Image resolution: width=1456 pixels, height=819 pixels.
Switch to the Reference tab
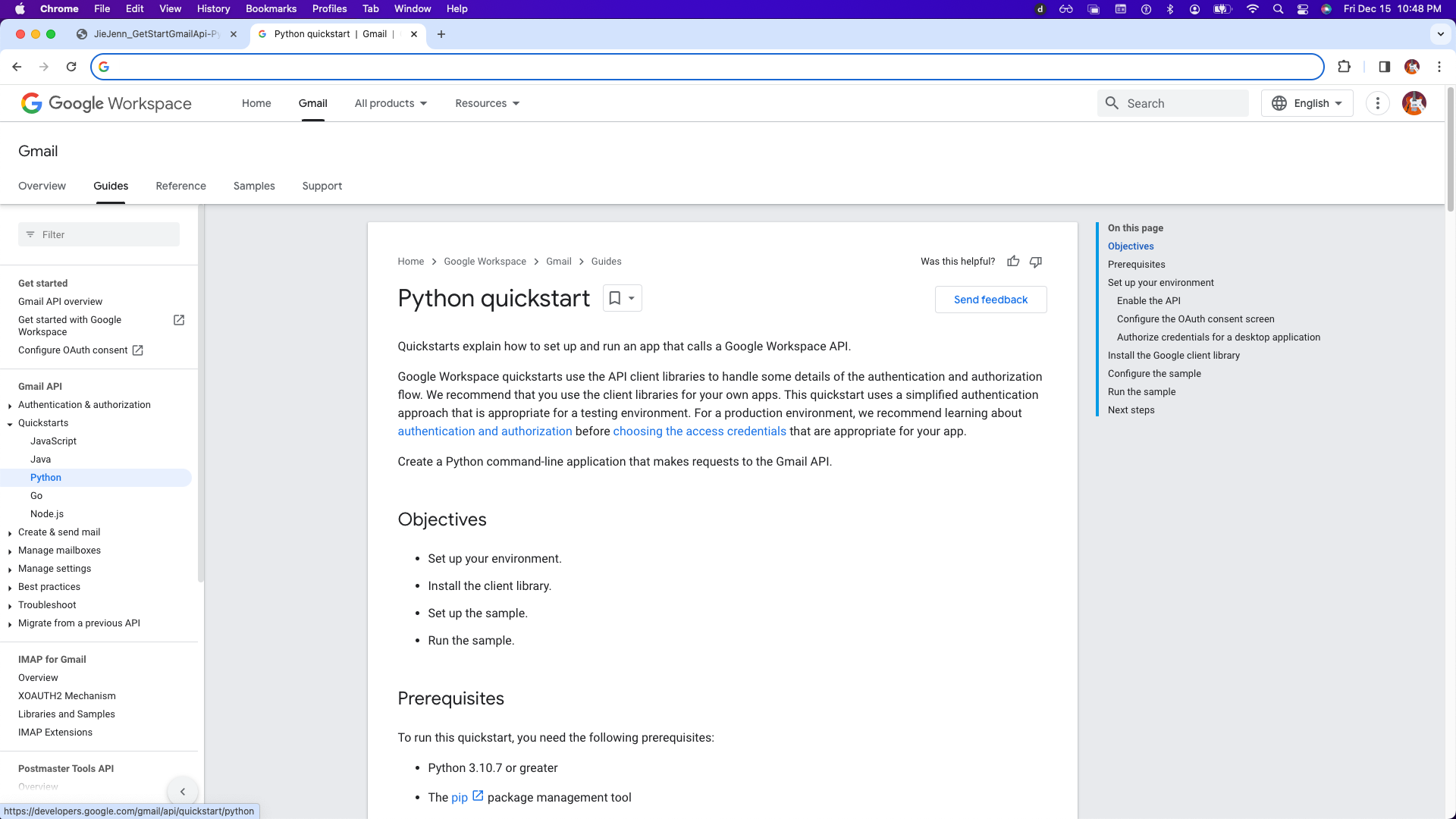tap(180, 186)
